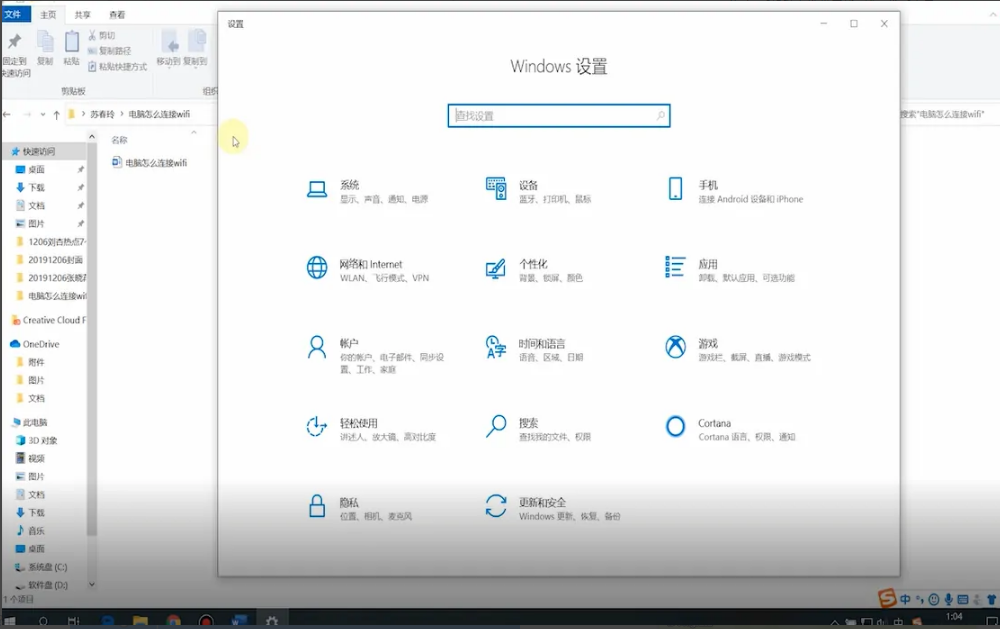This screenshot has width=1000, height=629.
Task: Open 个性化 (Personalization) settings icon
Action: (x=496, y=267)
